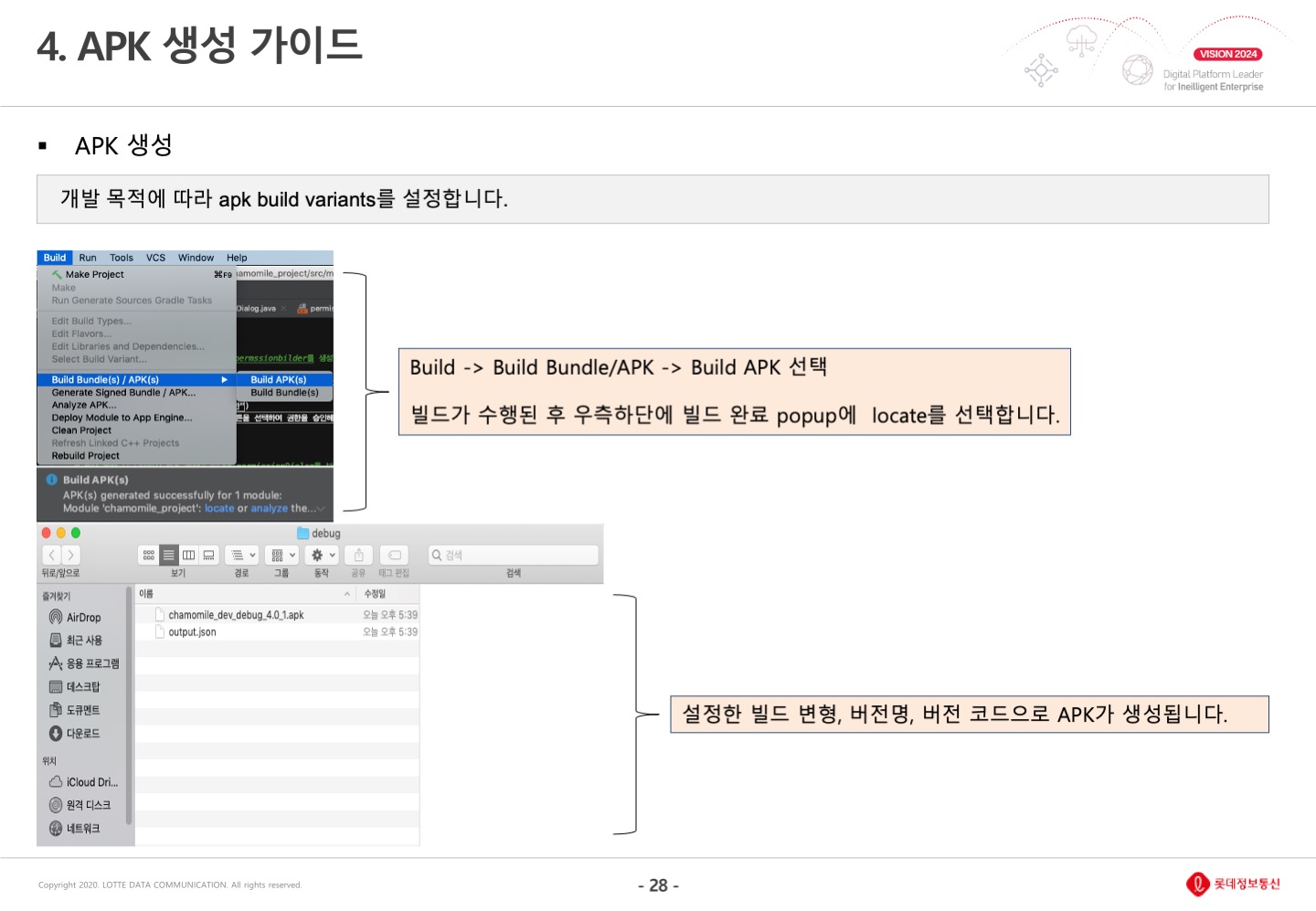Choose Analyze APK... menu item

(x=137, y=405)
